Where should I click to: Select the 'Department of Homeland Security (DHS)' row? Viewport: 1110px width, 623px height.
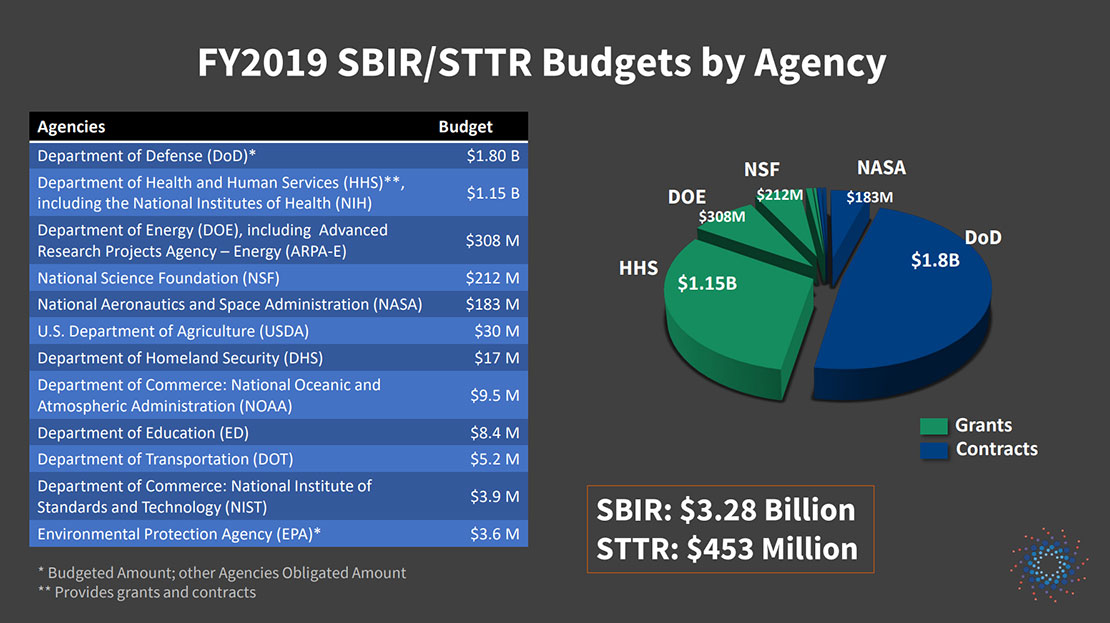pyautogui.click(x=278, y=358)
